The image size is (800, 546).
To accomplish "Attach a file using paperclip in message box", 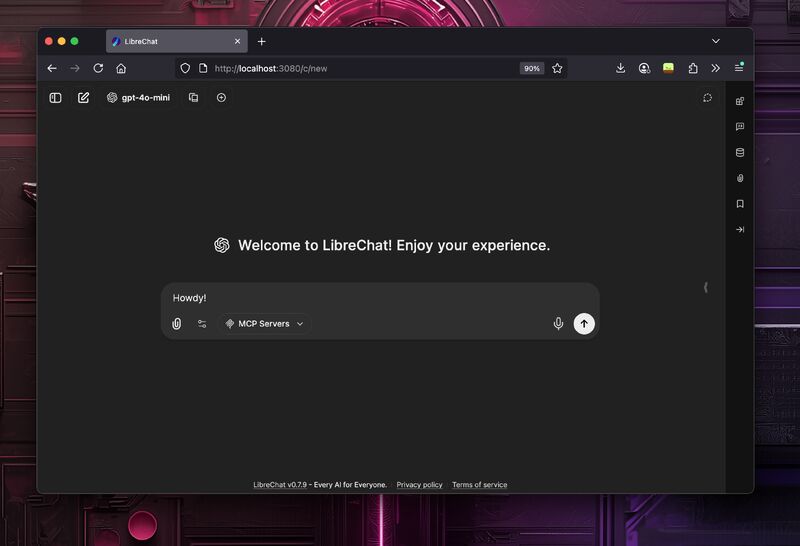I will tap(177, 324).
